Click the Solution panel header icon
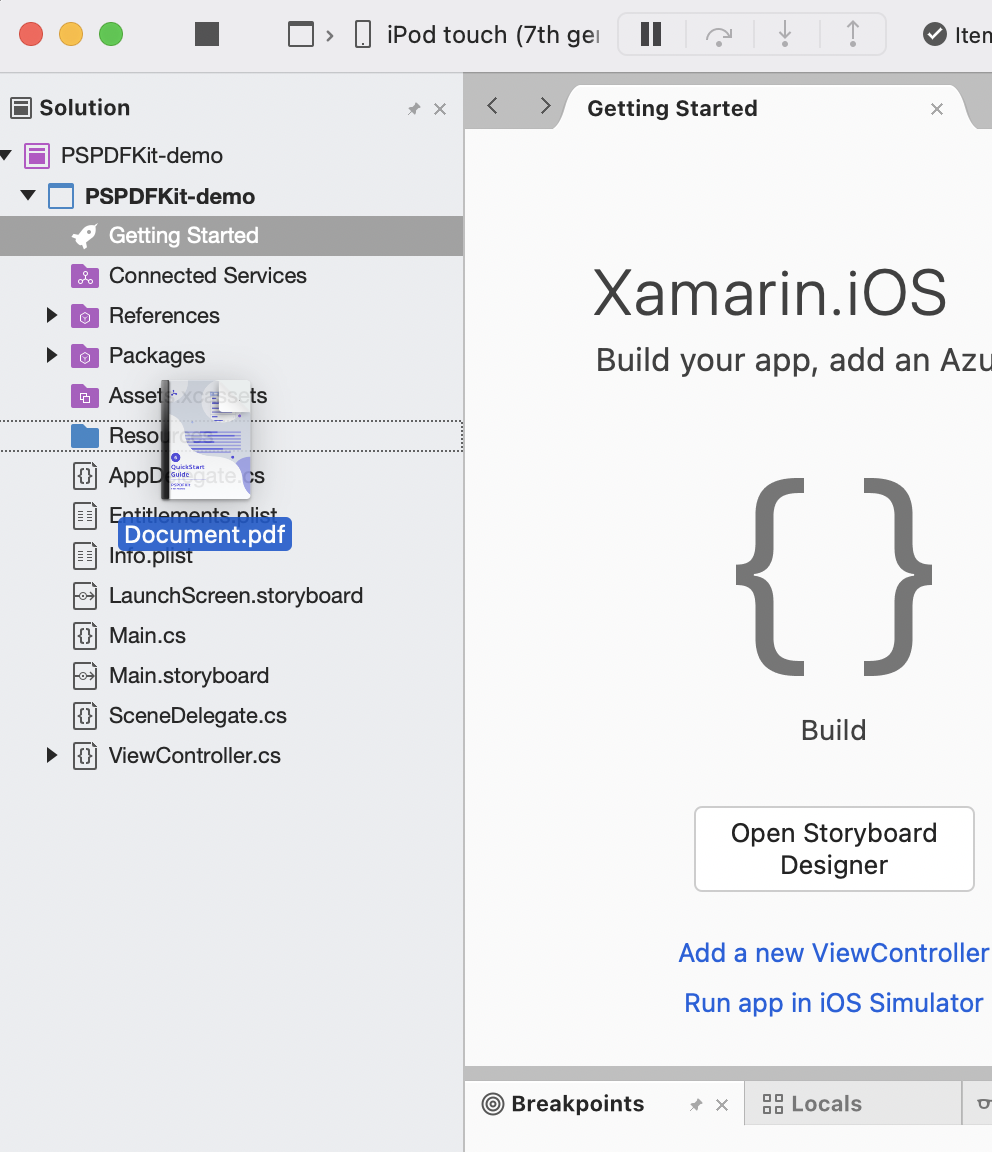Viewport: 992px width, 1152px height. tap(21, 108)
